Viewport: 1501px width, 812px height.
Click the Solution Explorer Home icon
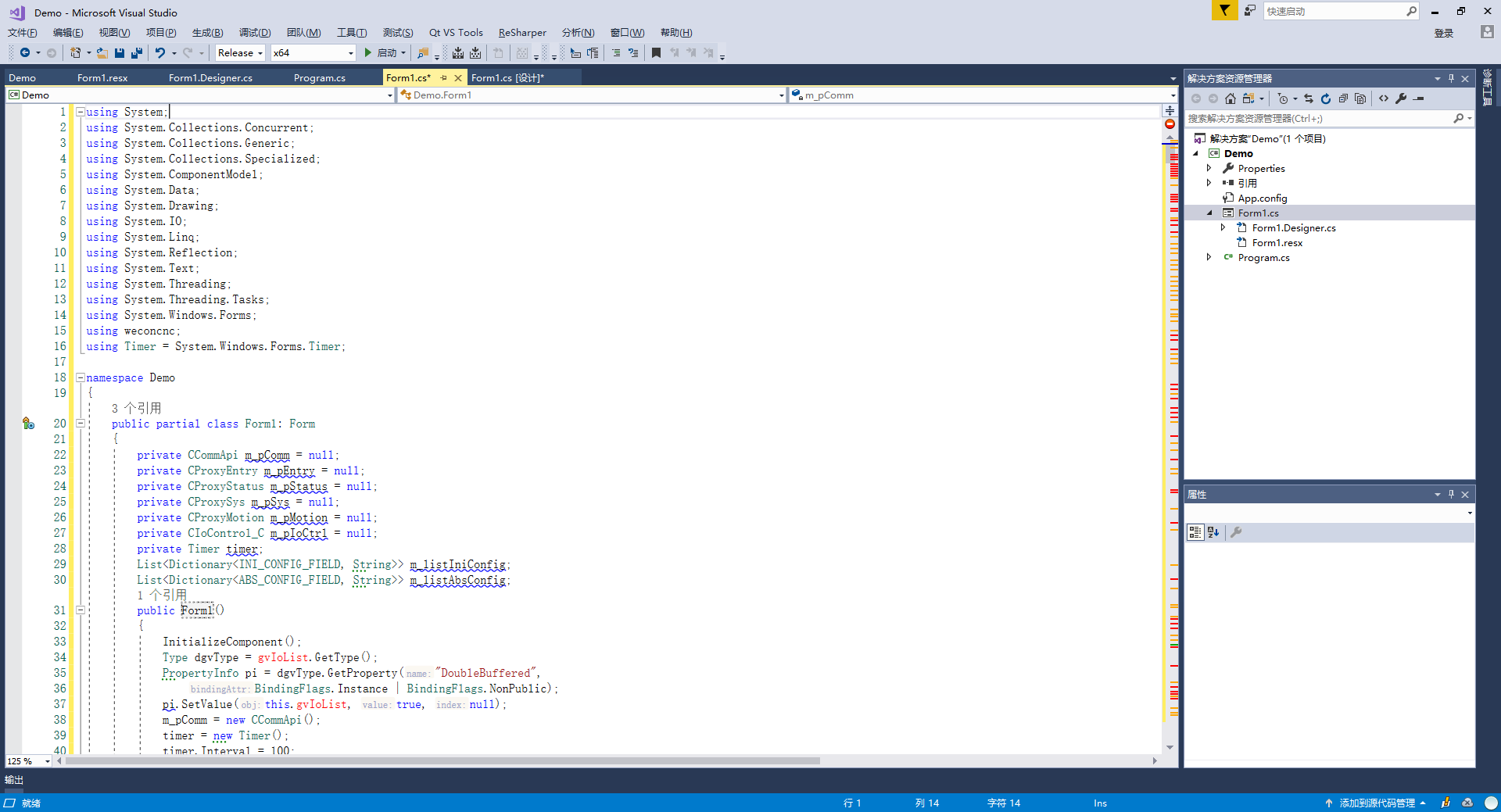pyautogui.click(x=1231, y=98)
